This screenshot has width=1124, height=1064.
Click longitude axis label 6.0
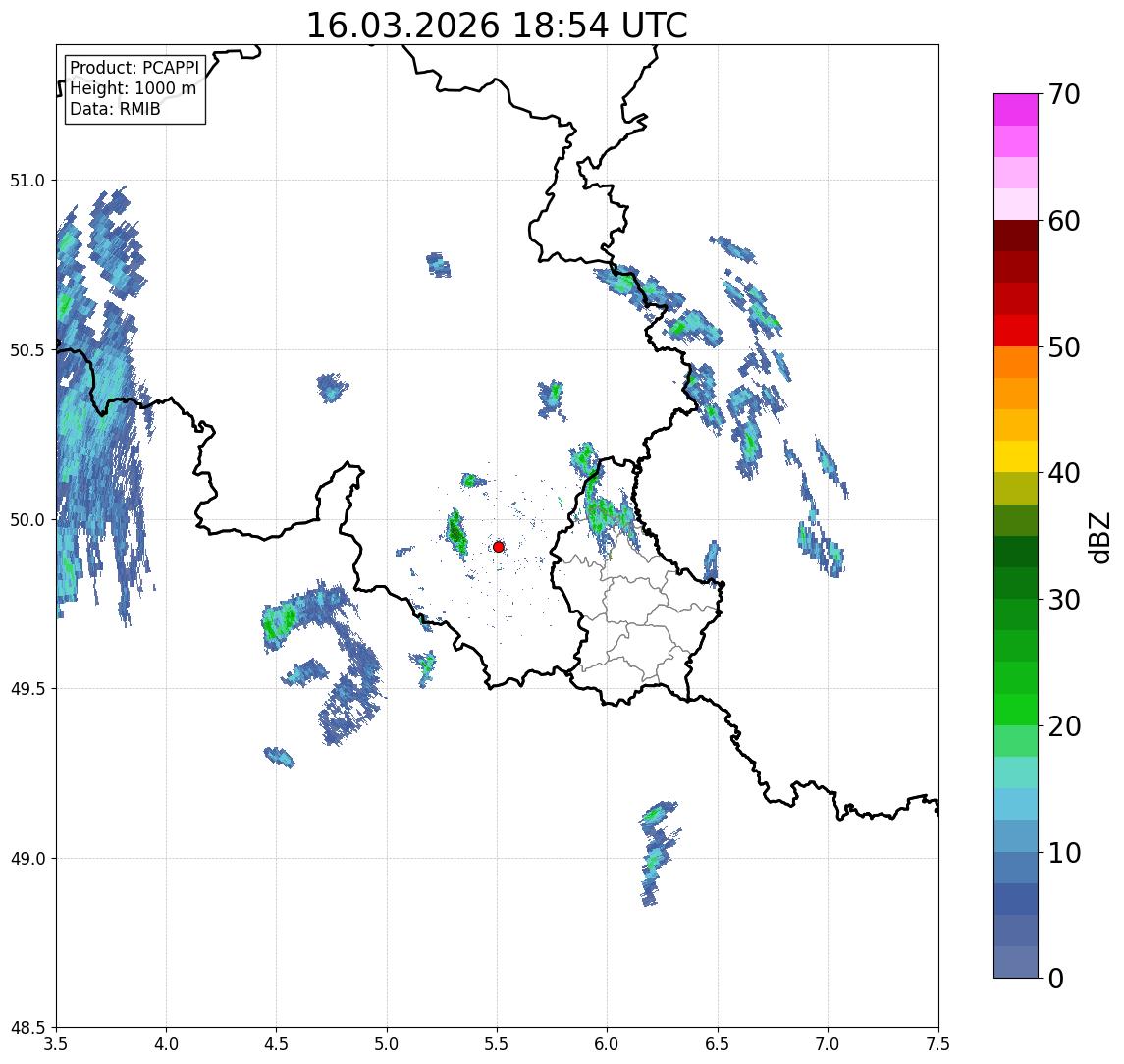coord(608,1044)
